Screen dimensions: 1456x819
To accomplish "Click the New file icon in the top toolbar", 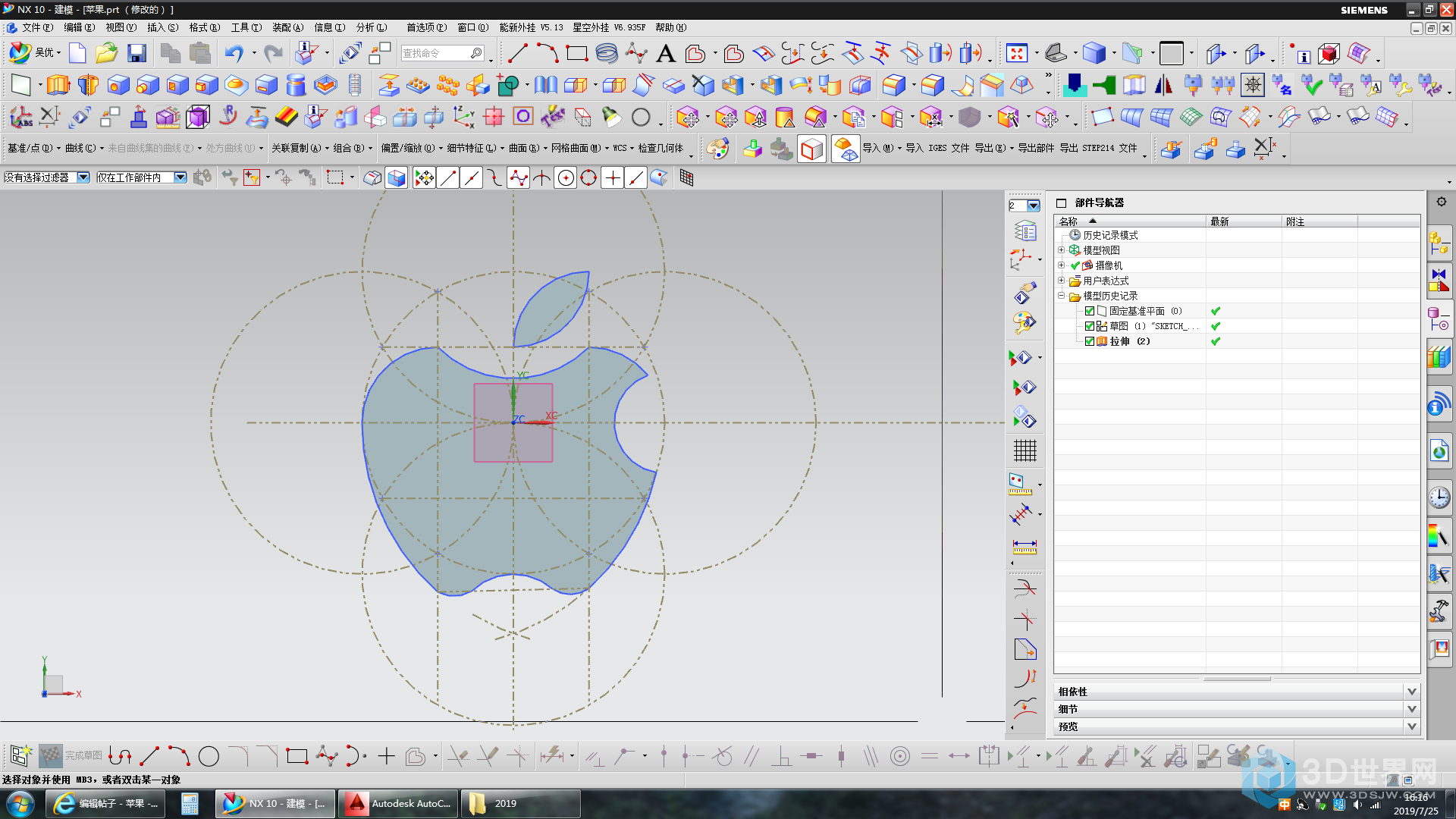I will pyautogui.click(x=77, y=53).
